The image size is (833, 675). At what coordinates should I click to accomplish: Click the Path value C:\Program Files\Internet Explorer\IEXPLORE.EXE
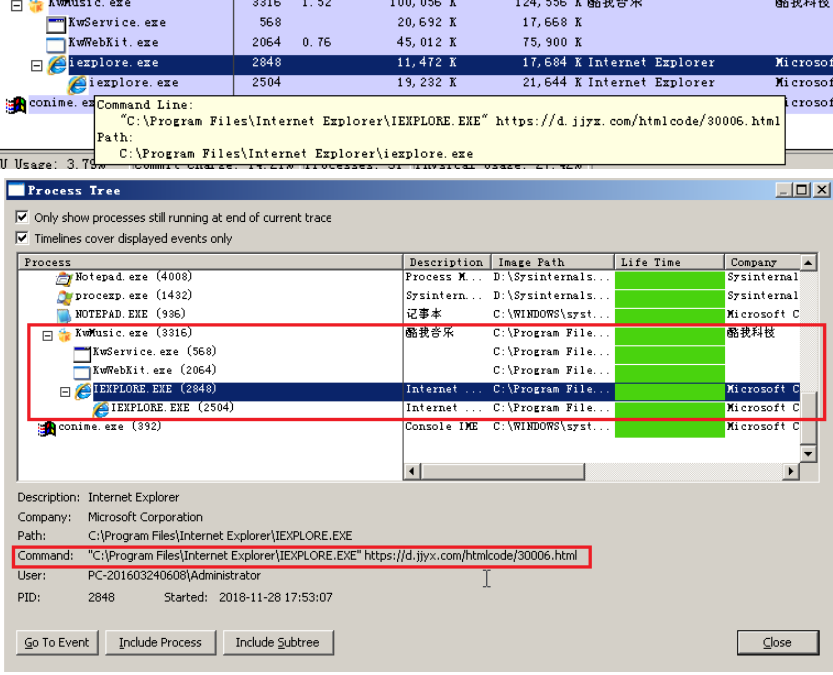click(x=220, y=536)
